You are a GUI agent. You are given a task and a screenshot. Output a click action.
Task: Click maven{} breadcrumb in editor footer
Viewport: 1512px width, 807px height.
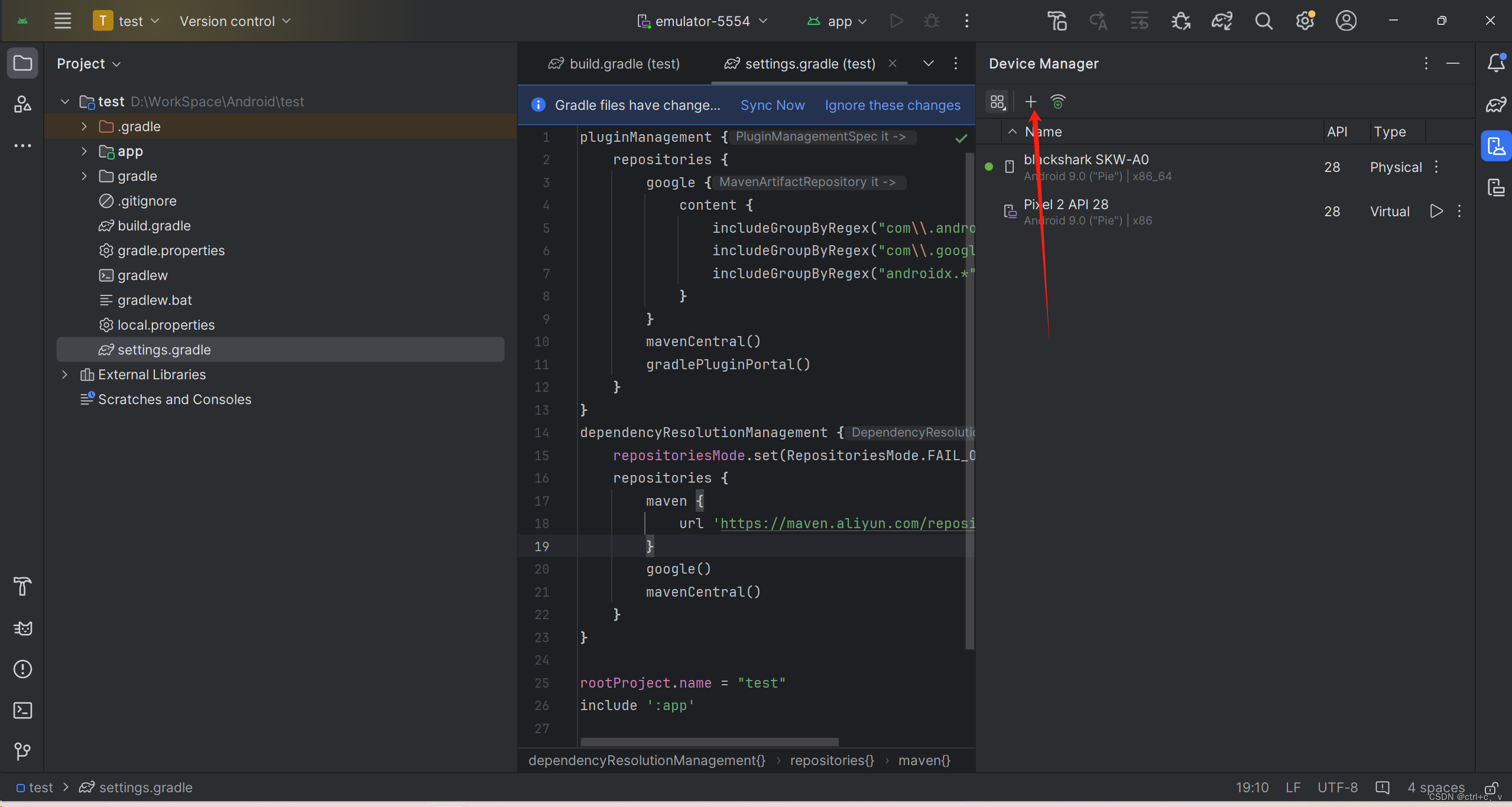(924, 760)
